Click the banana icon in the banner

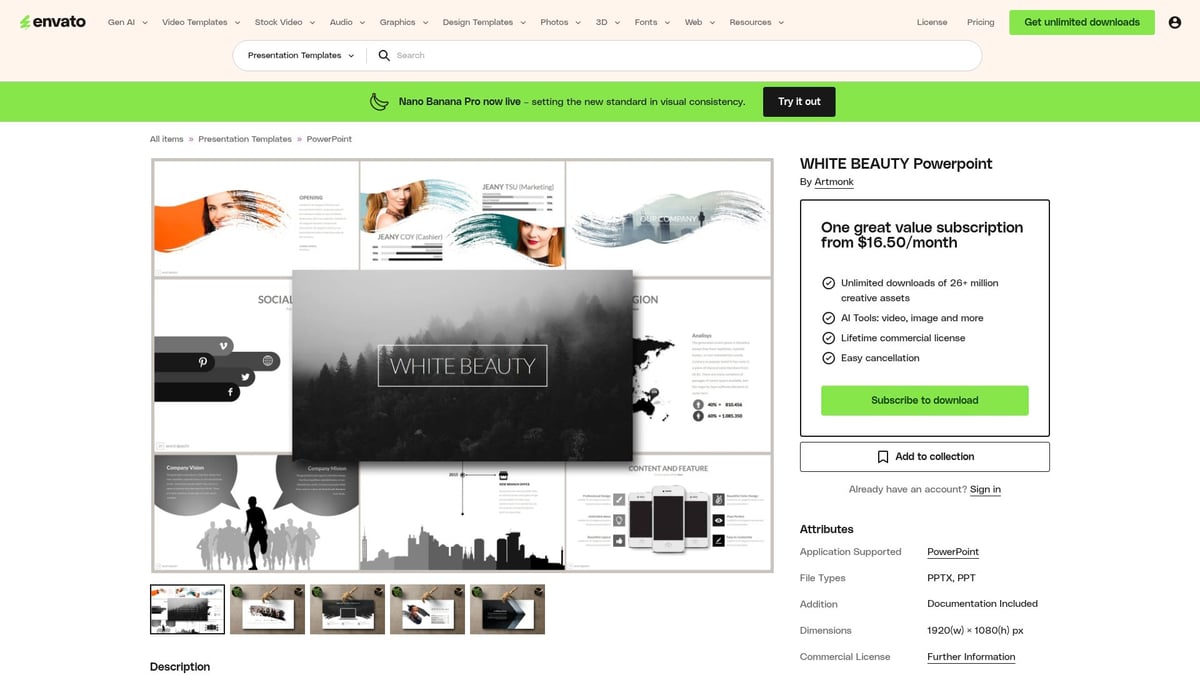(x=378, y=101)
